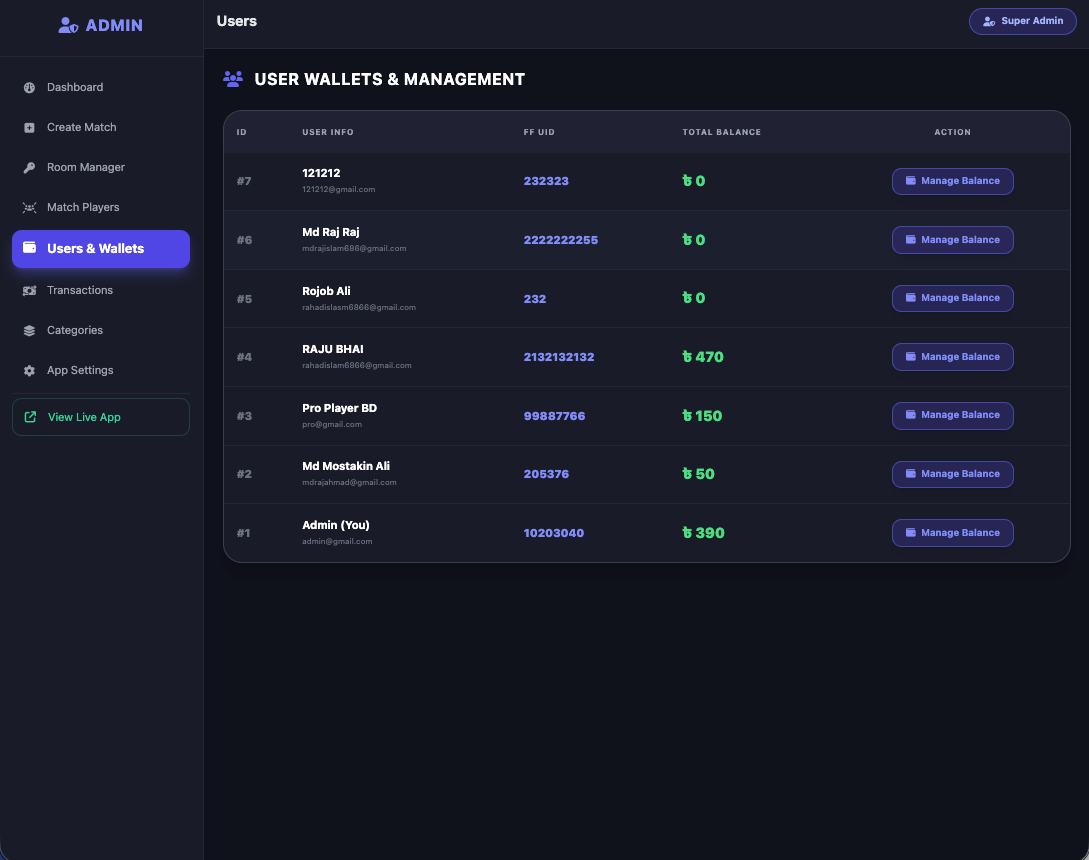
Task: Open Create Match in the sidebar
Action: [101, 128]
